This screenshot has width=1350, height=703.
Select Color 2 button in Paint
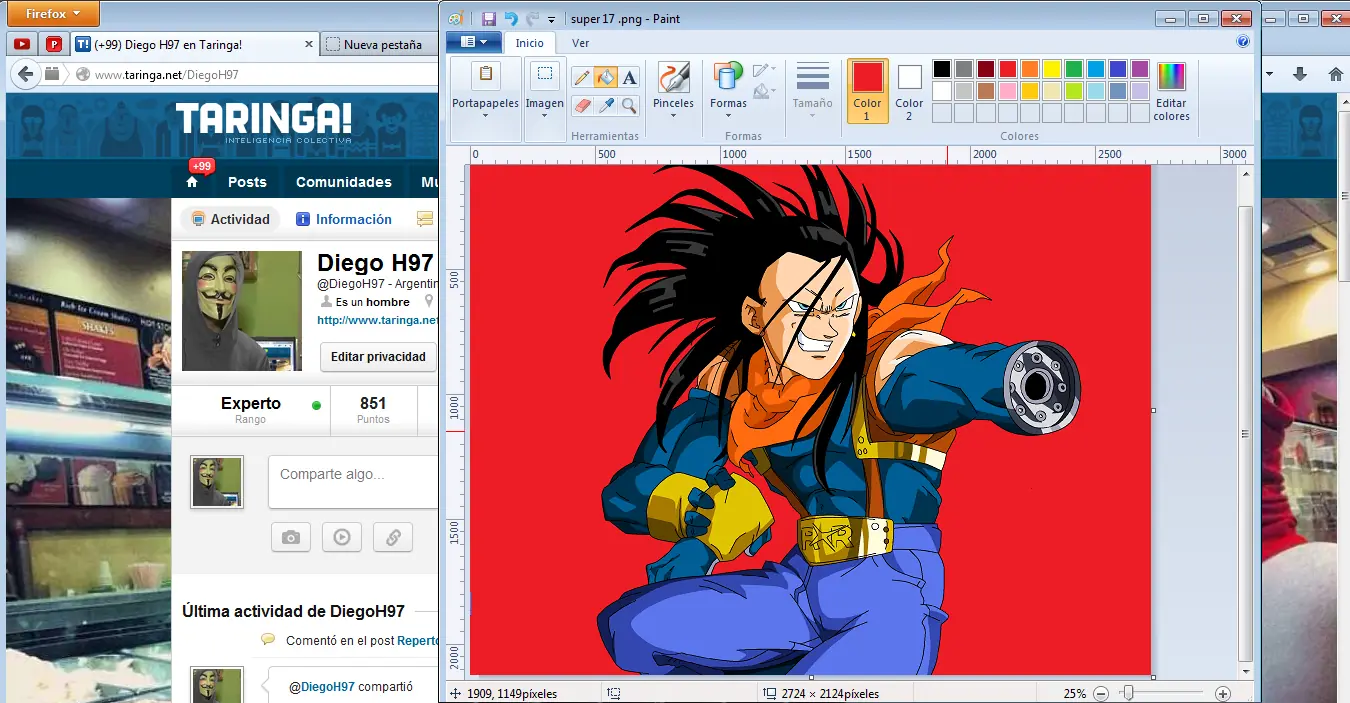click(x=909, y=91)
